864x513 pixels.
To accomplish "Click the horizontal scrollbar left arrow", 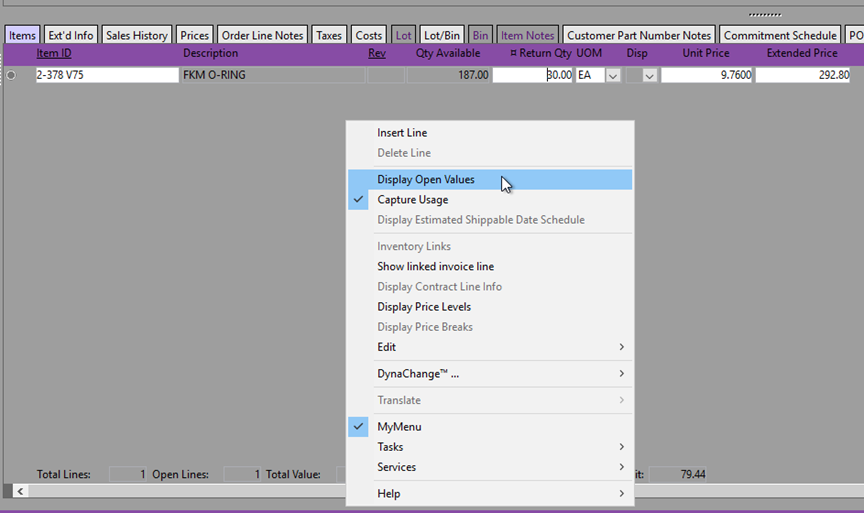I will click(20, 491).
